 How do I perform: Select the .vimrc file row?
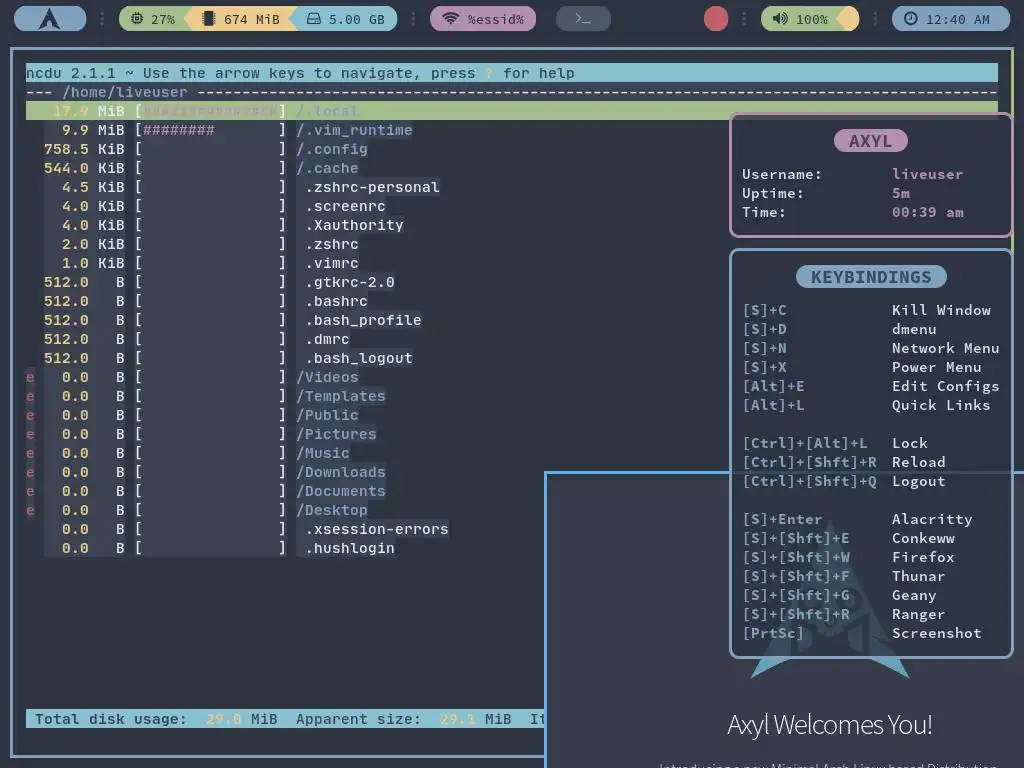(201, 263)
